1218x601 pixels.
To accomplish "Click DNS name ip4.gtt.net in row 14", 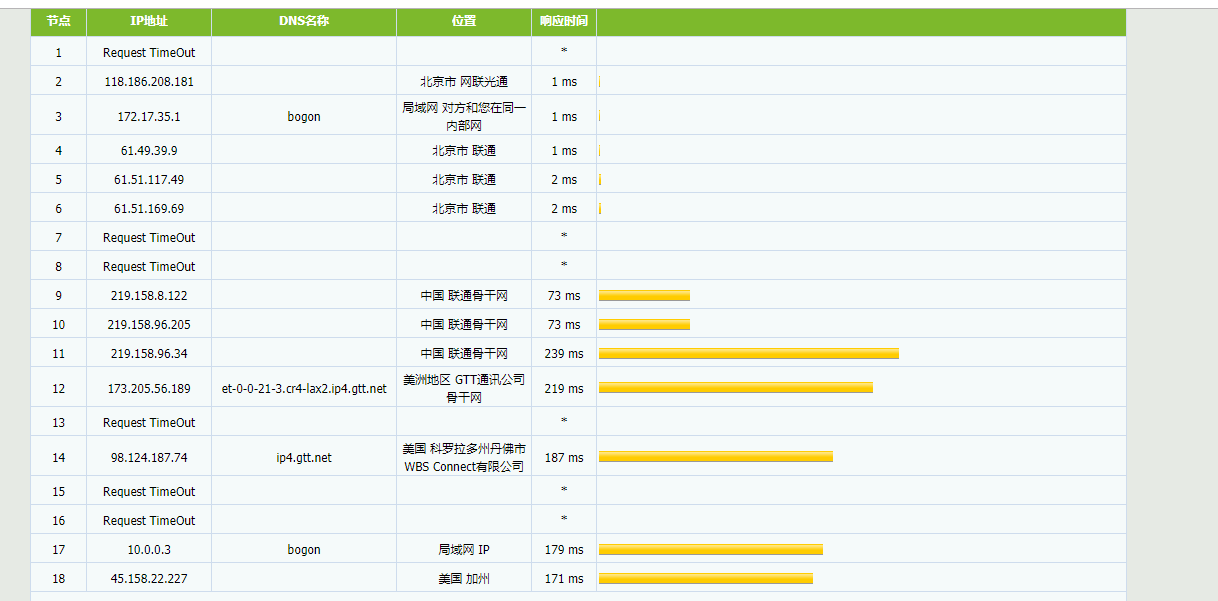I will [304, 458].
